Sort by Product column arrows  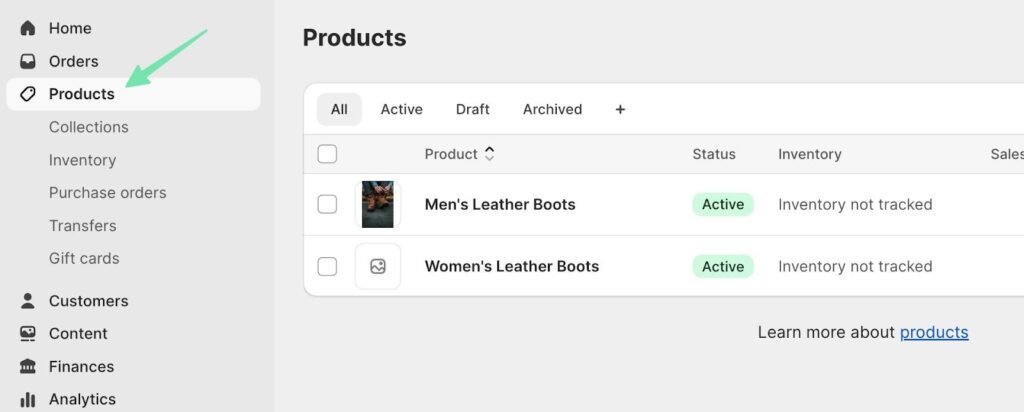click(489, 154)
